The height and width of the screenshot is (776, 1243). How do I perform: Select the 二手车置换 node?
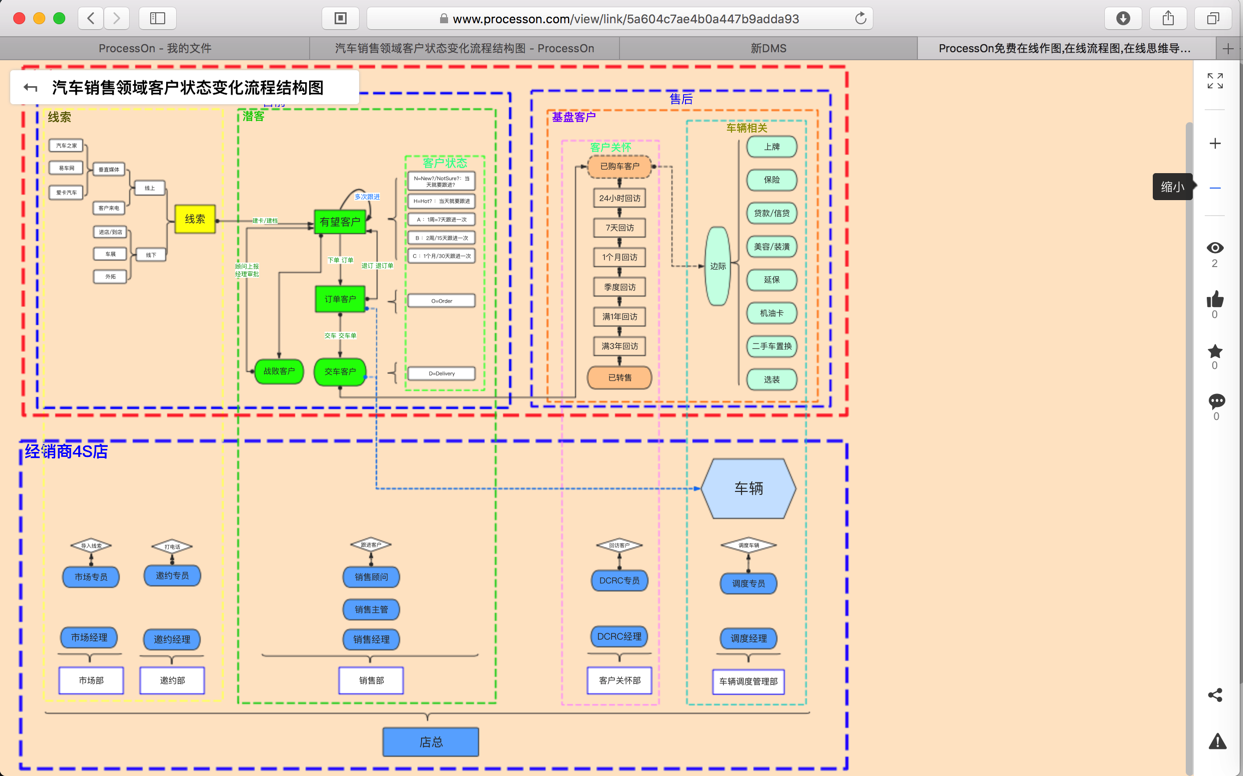(x=772, y=346)
